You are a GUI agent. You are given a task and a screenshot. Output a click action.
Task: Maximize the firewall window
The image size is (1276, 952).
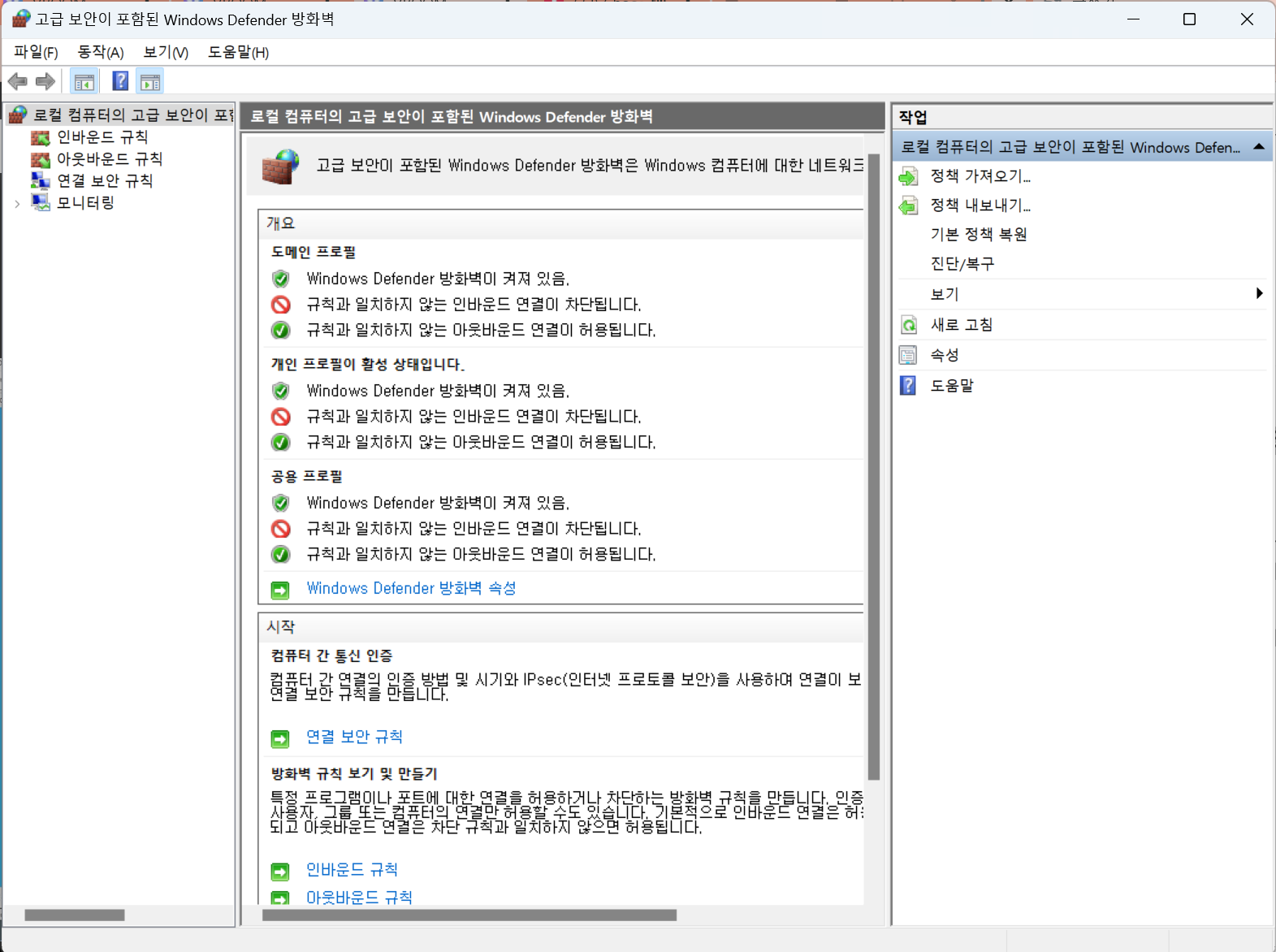1189,19
